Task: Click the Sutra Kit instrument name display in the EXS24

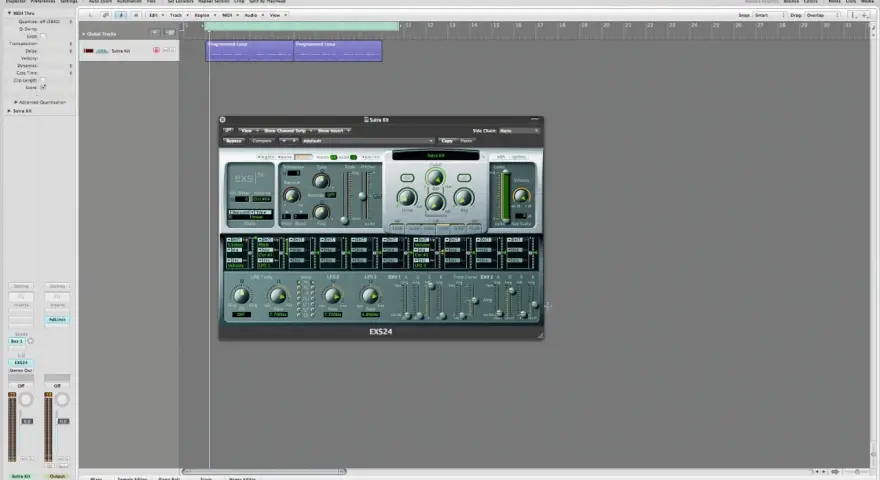Action: 436,156
